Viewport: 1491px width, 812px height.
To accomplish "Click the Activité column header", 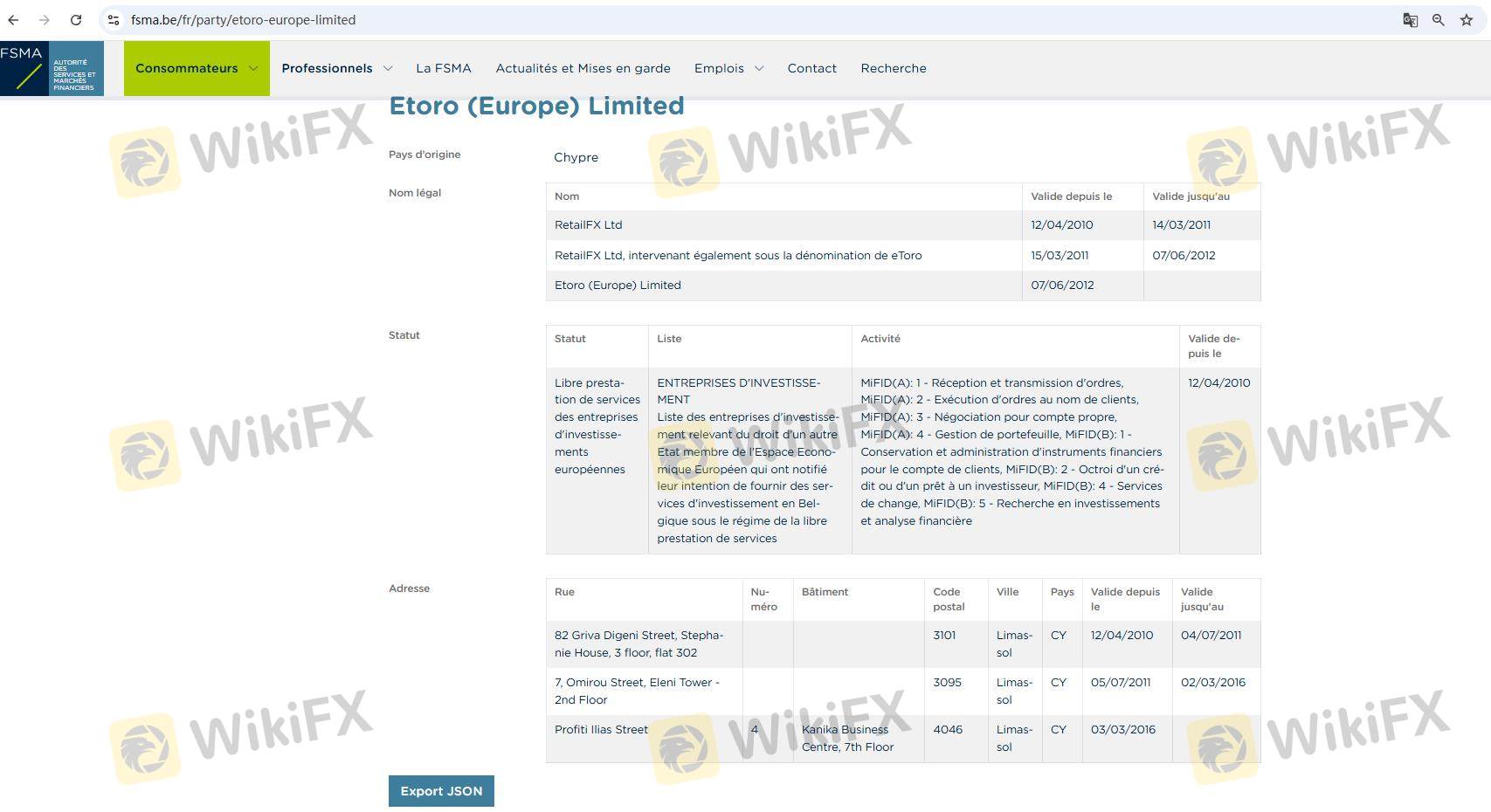I will pos(880,339).
